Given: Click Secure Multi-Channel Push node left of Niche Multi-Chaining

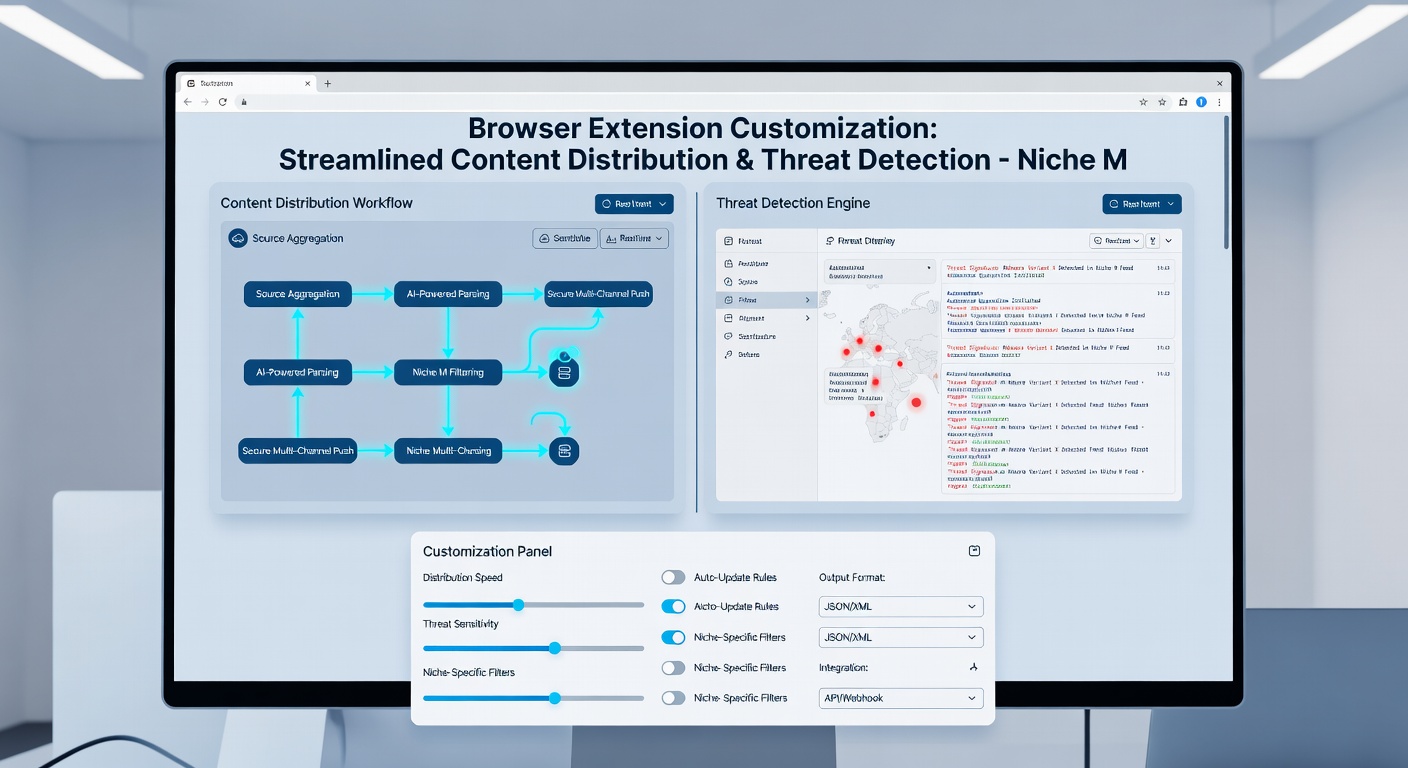Looking at the screenshot, I should pos(298,451).
